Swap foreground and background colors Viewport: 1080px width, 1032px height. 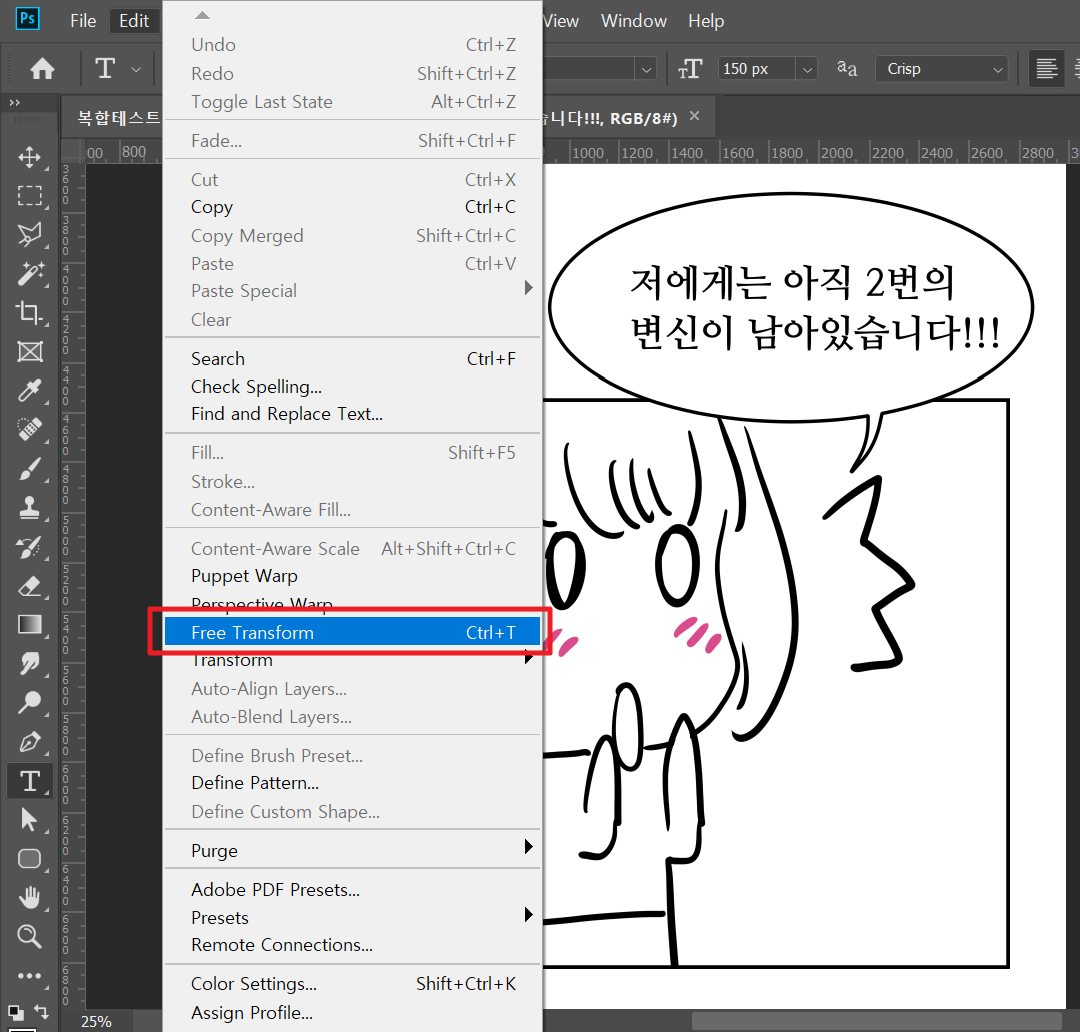pos(42,1012)
